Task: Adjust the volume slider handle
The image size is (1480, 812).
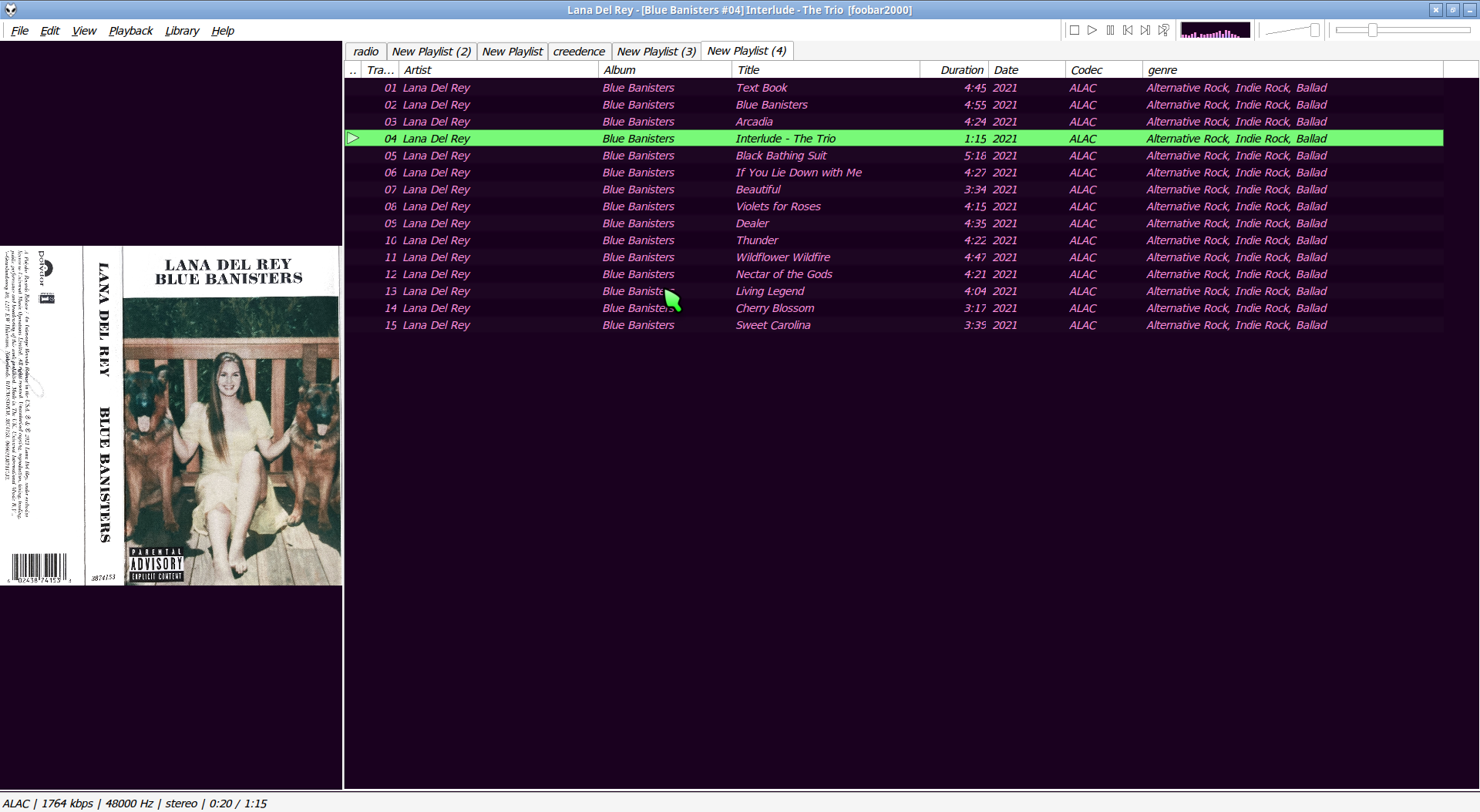Action: 1315,30
